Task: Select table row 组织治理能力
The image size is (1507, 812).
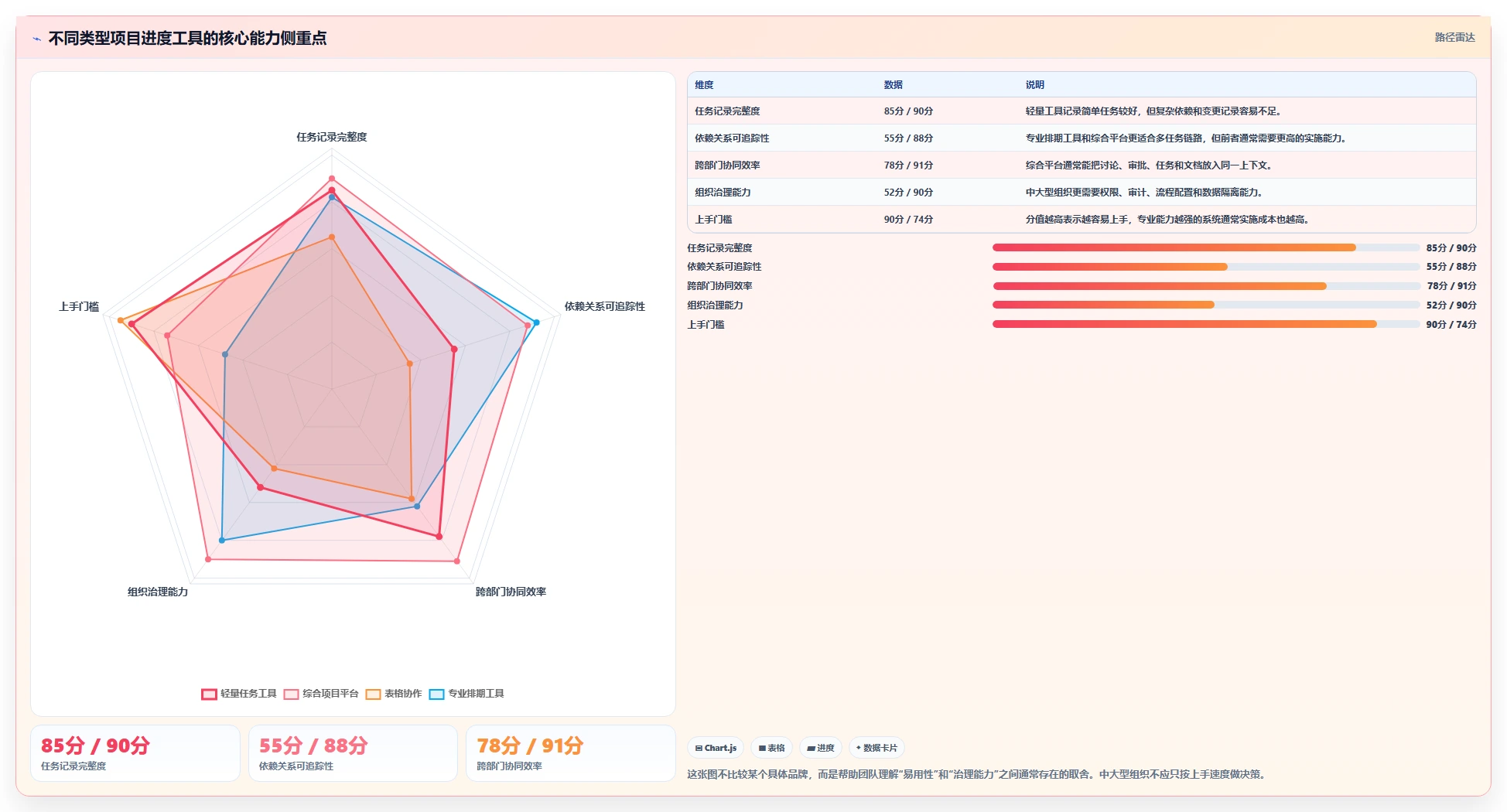Action: coord(1082,193)
